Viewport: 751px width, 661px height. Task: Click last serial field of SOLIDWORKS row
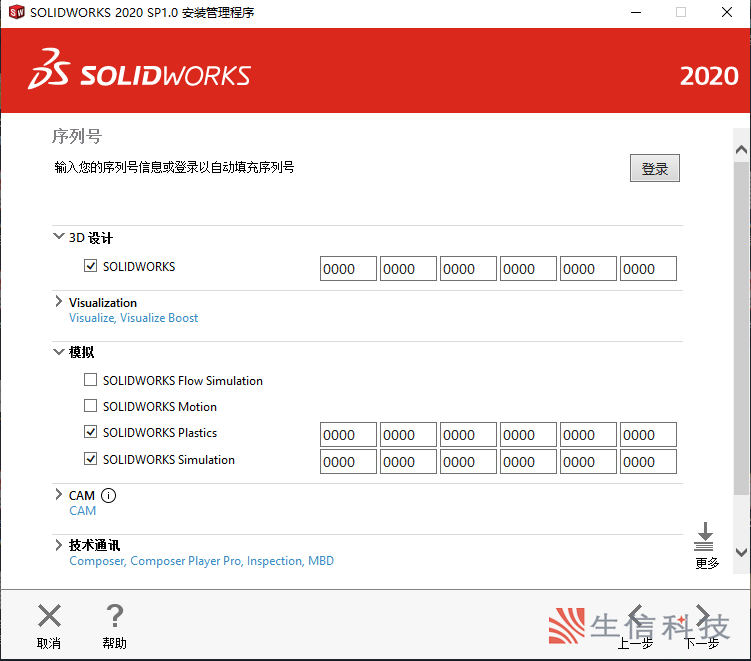(648, 269)
